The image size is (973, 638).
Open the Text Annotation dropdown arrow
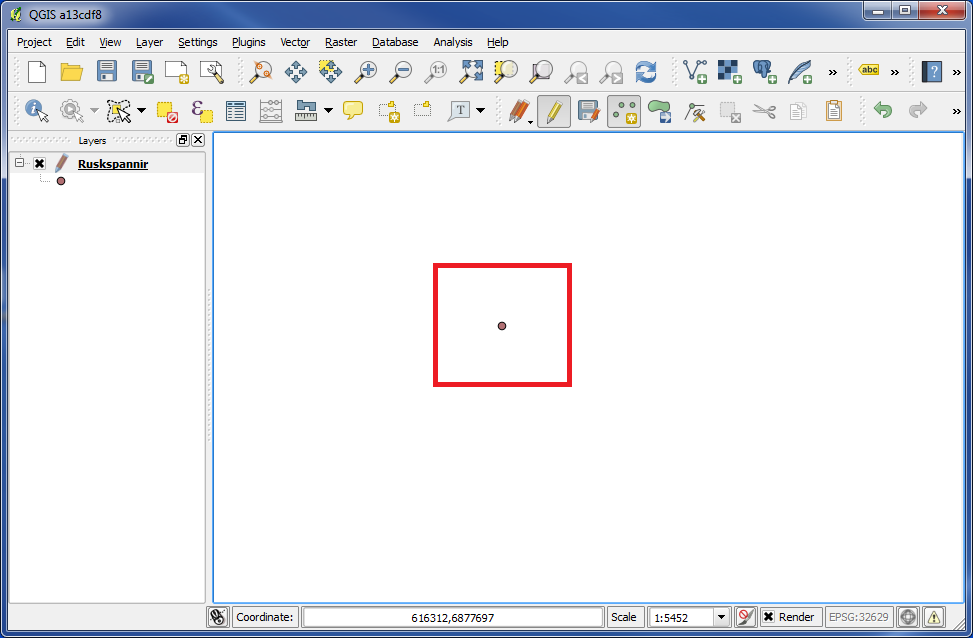(481, 111)
